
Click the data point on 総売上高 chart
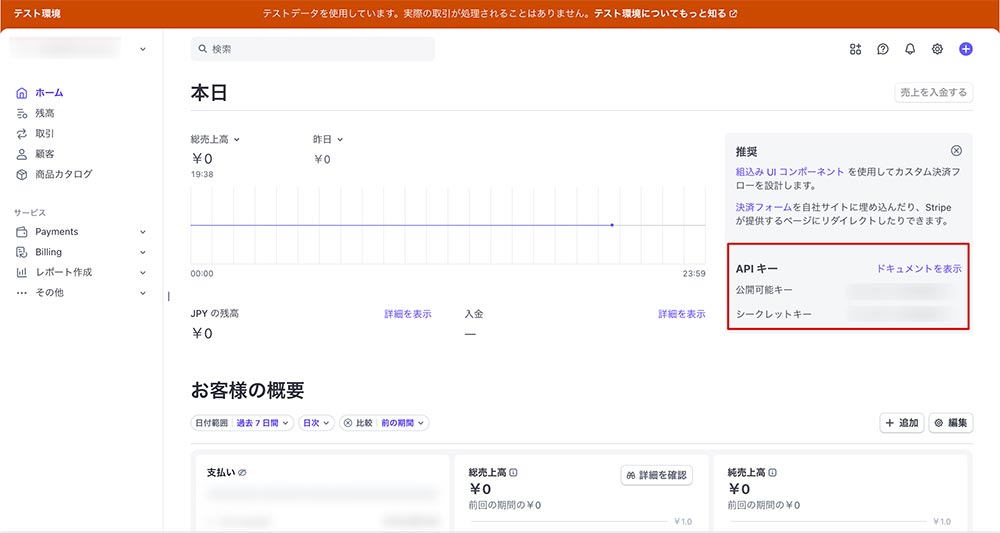click(612, 225)
